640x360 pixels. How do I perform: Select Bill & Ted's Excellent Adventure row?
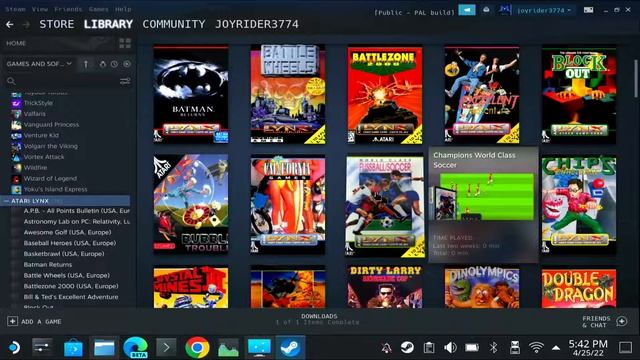(71, 297)
